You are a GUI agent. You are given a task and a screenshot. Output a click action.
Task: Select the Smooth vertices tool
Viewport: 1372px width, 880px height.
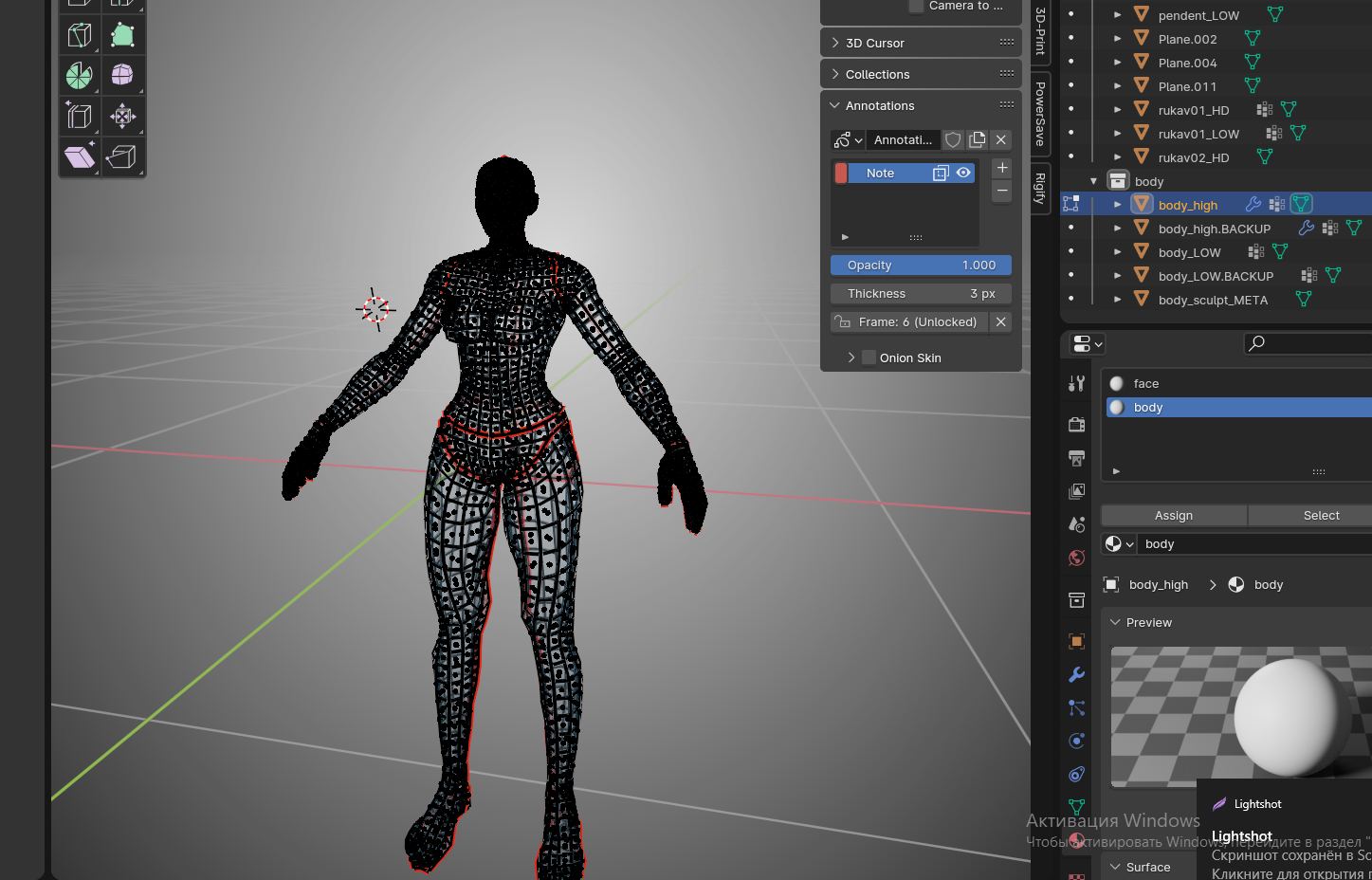[122, 75]
